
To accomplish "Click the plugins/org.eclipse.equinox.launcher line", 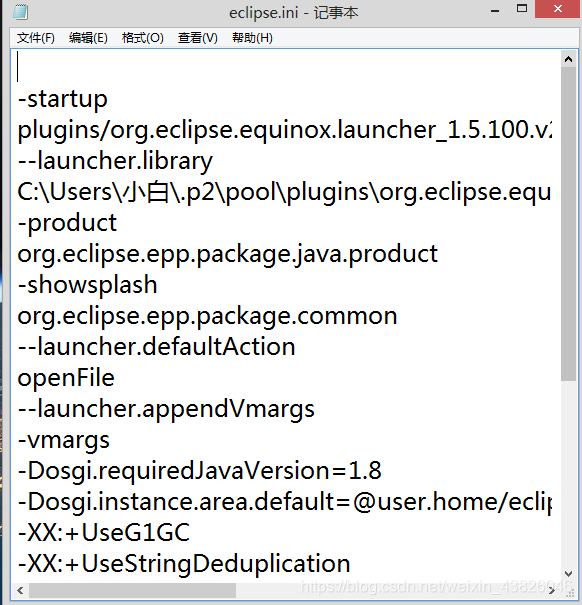I will tap(285, 130).
